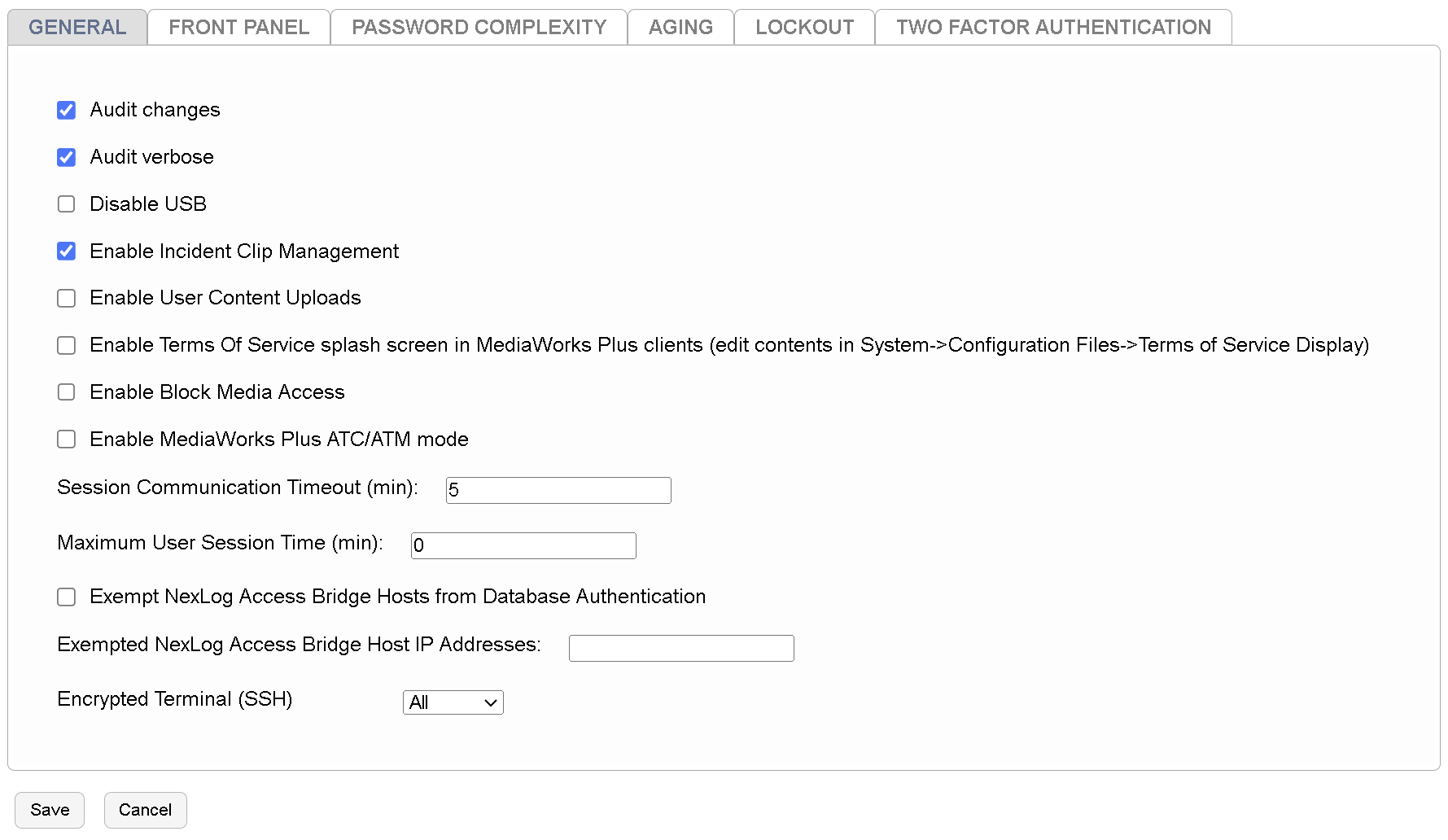This screenshot has height=840, width=1448.
Task: Return to the General tab
Action: coord(77,27)
